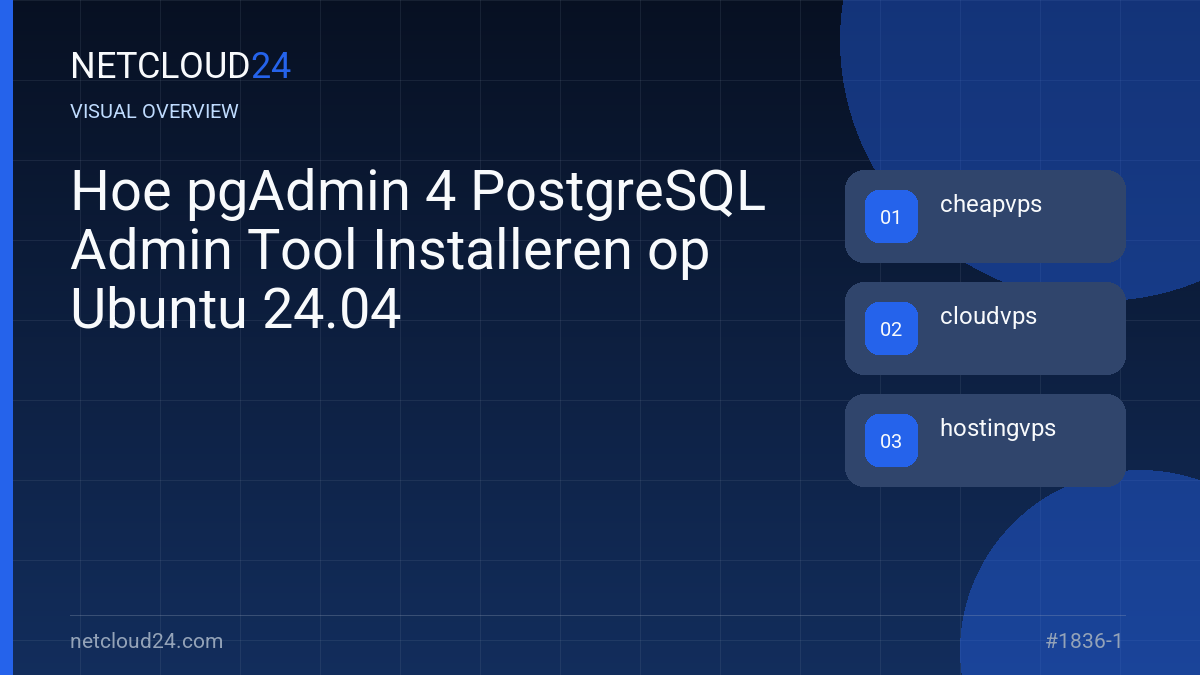Open the cloudvps card
Image resolution: width=1200 pixels, height=675 pixels.
(985, 328)
